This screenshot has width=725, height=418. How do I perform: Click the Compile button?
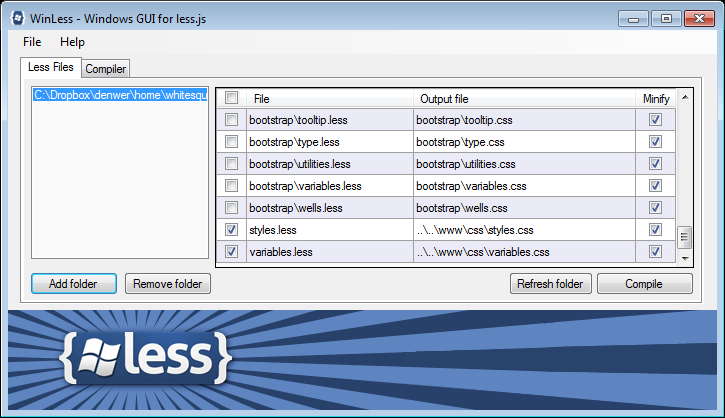(x=645, y=283)
